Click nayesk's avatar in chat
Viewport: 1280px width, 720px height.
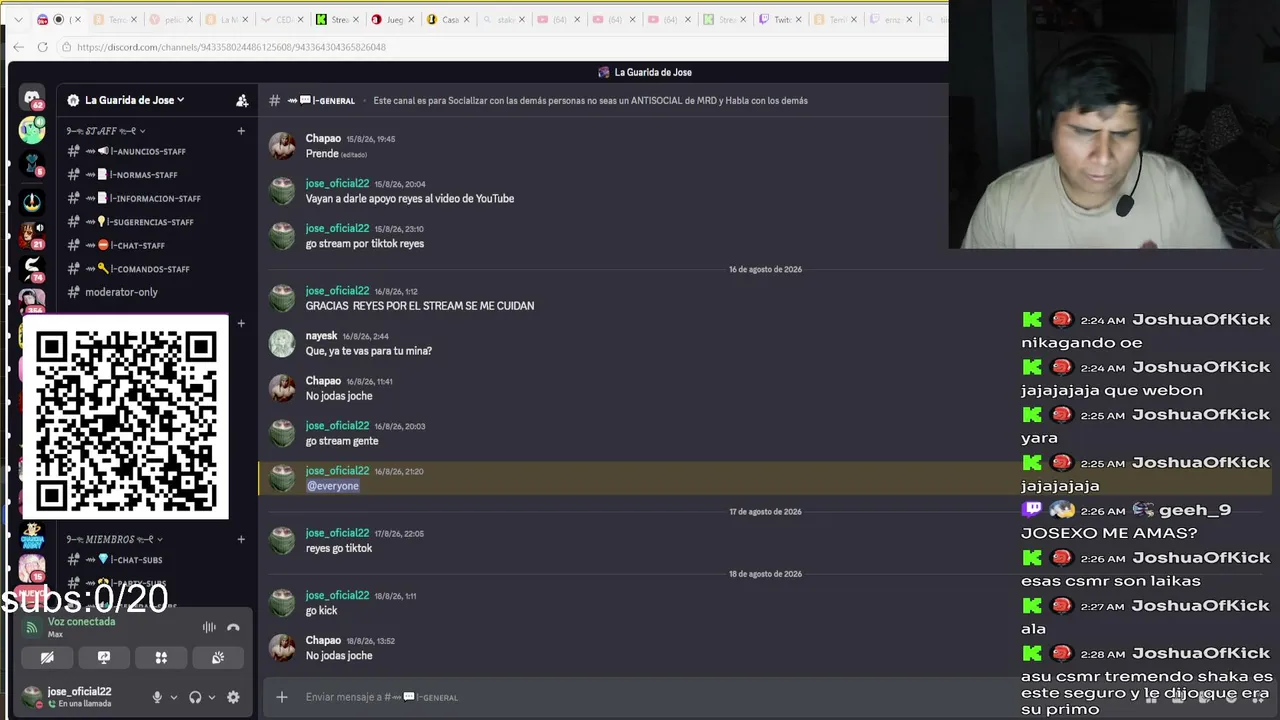(283, 343)
